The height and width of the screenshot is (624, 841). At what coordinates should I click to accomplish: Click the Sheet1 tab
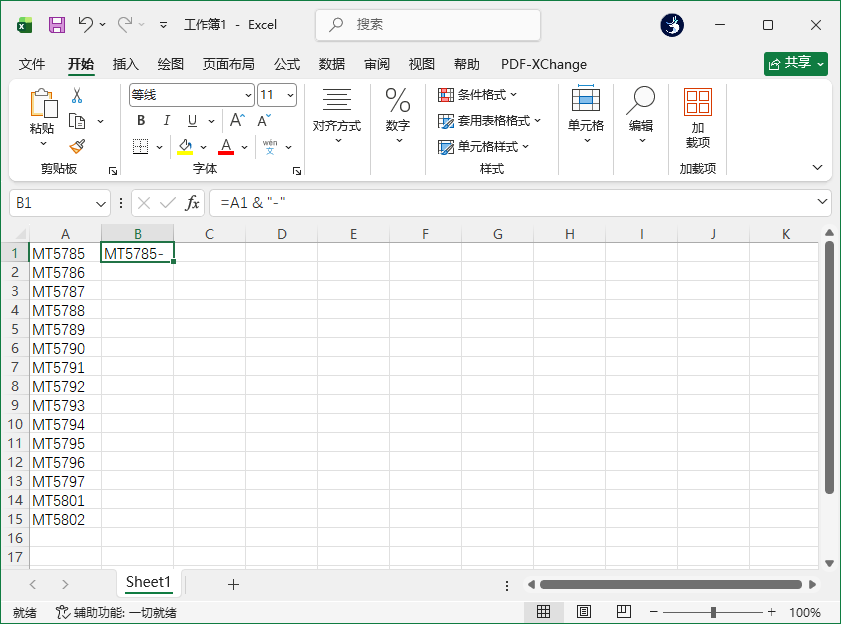[148, 582]
